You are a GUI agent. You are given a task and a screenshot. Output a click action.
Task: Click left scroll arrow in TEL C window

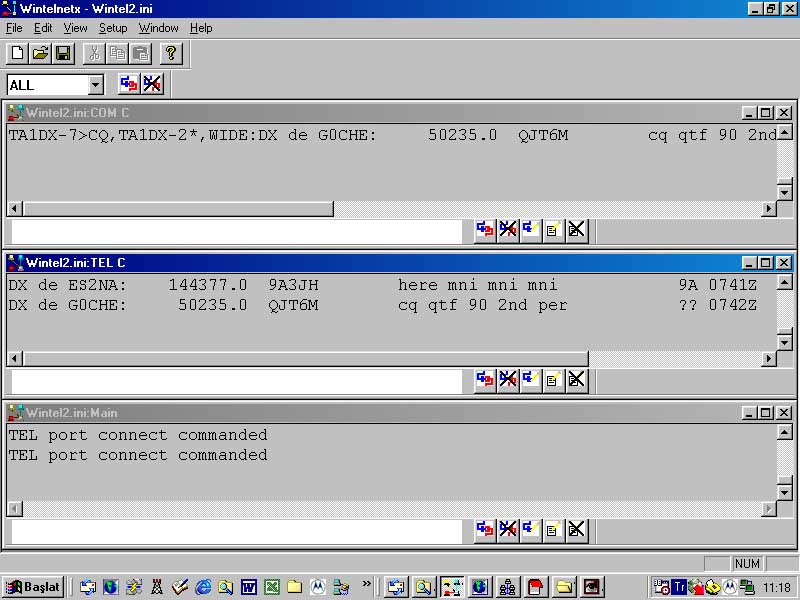(15, 359)
